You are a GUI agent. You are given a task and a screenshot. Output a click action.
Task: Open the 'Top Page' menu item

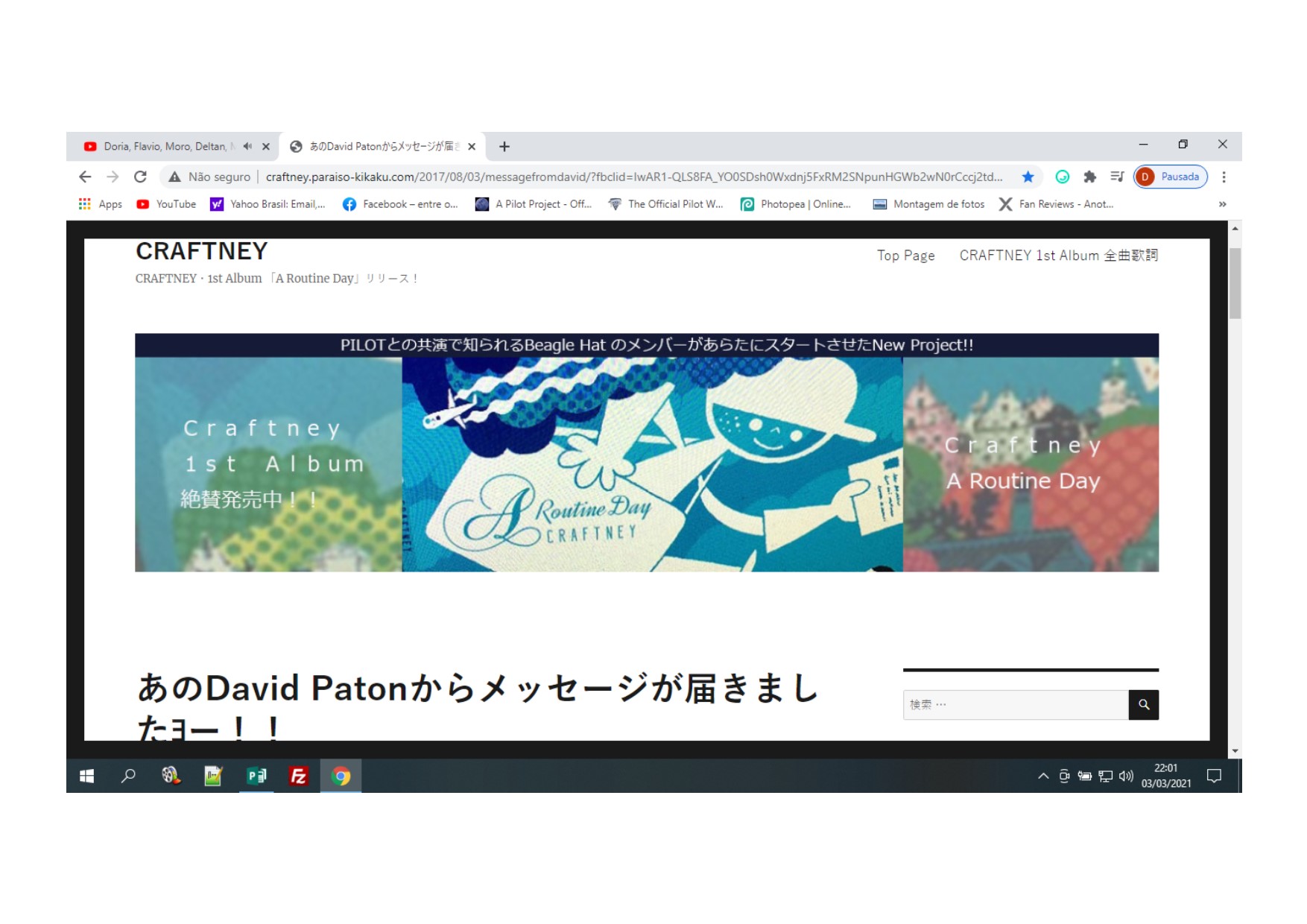tap(905, 256)
